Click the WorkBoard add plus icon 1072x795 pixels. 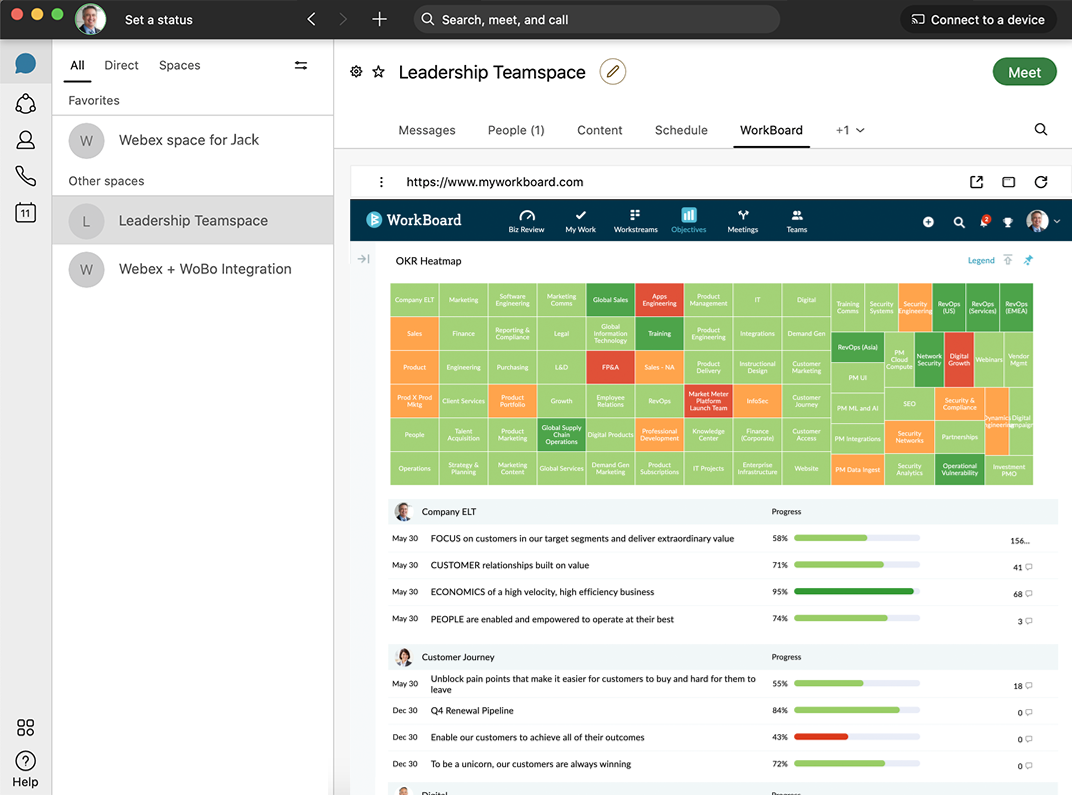point(928,221)
